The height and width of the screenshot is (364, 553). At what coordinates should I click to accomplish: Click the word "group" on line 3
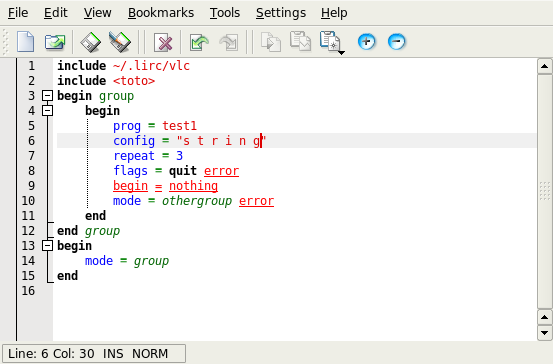pyautogui.click(x=116, y=96)
